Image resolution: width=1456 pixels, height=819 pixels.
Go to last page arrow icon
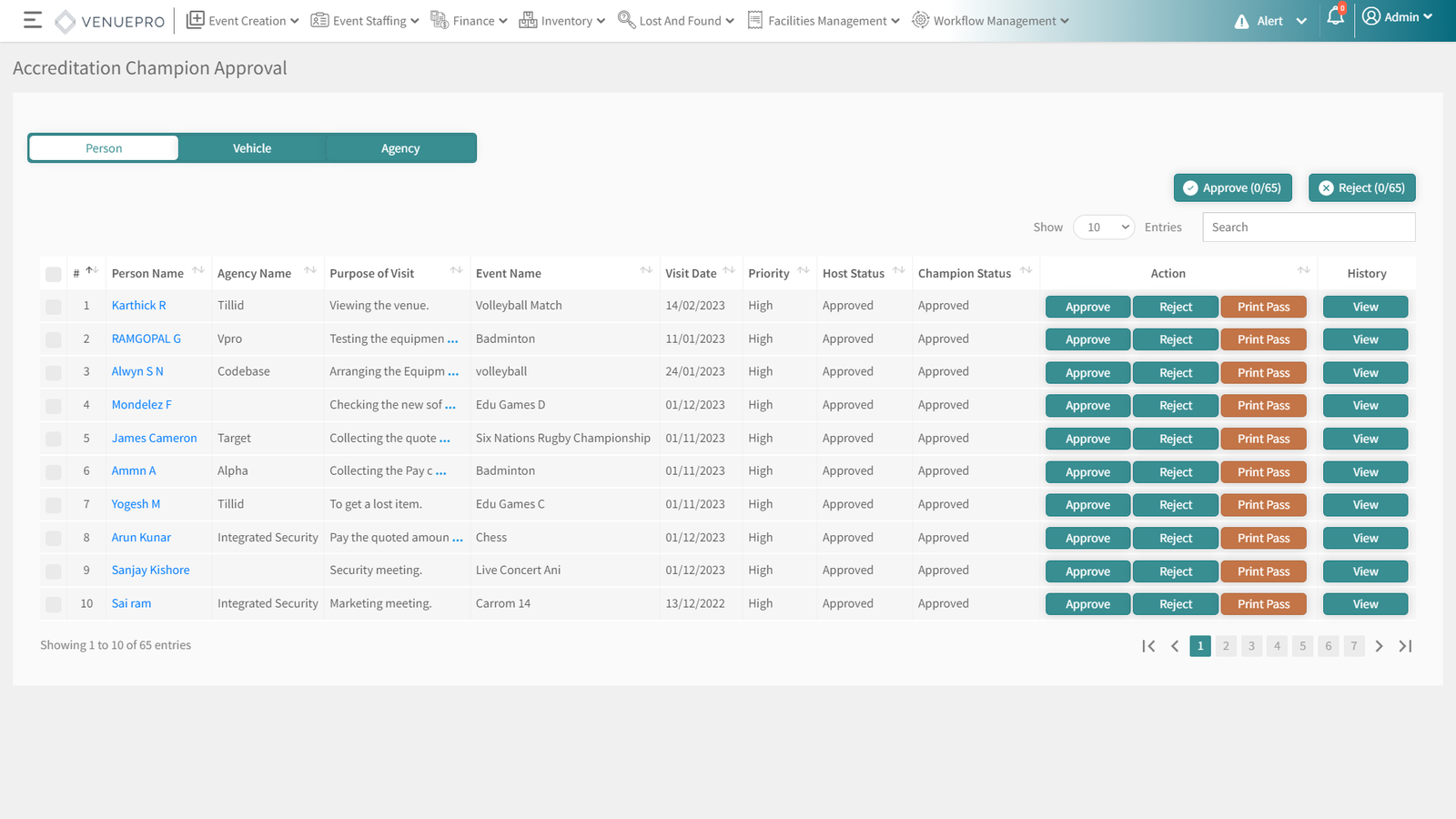(1405, 646)
